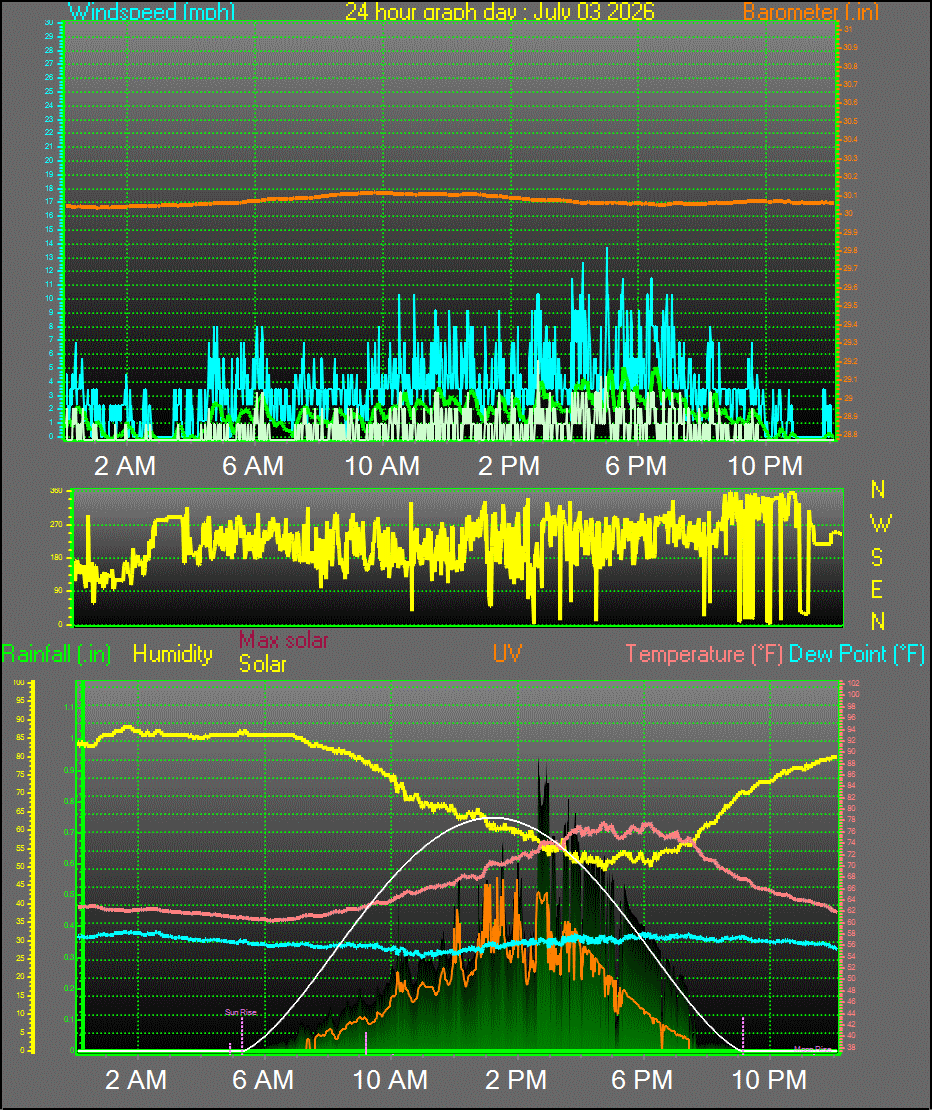The width and height of the screenshot is (932, 1110).
Task: Click '10 AM' under the bottom temperature graph
Action: (390, 1080)
